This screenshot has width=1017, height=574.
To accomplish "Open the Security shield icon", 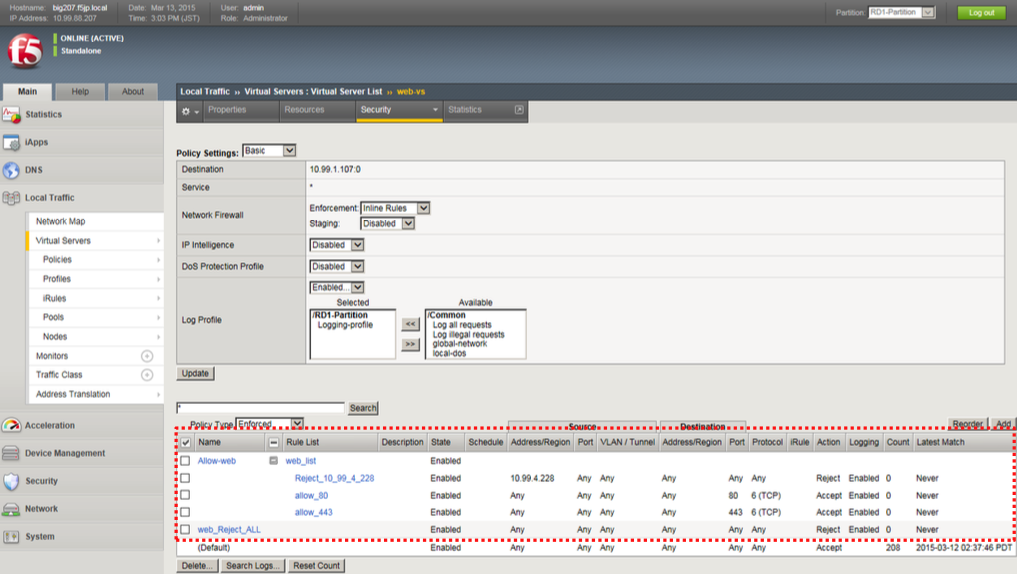I will [11, 481].
